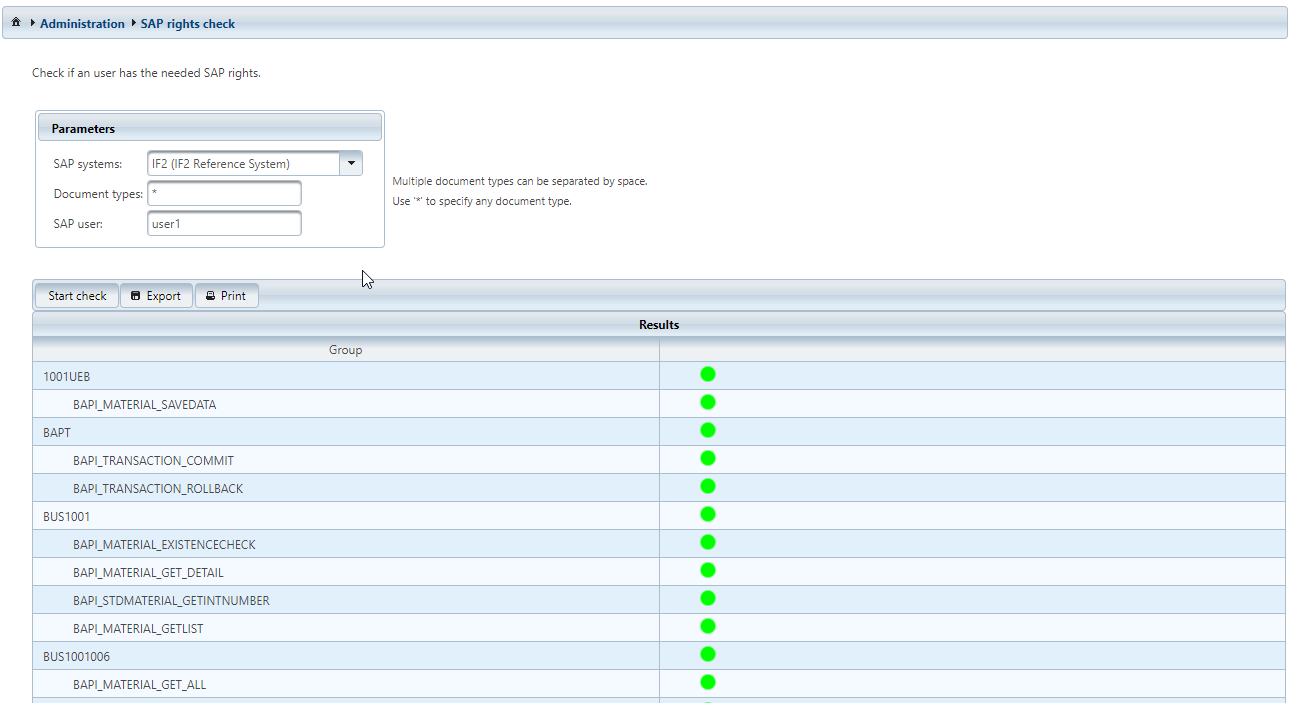The width and height of the screenshot is (1293, 703).
Task: Click green status dot for BAPI_TRANSACTION_COMMIT
Action: [x=708, y=459]
